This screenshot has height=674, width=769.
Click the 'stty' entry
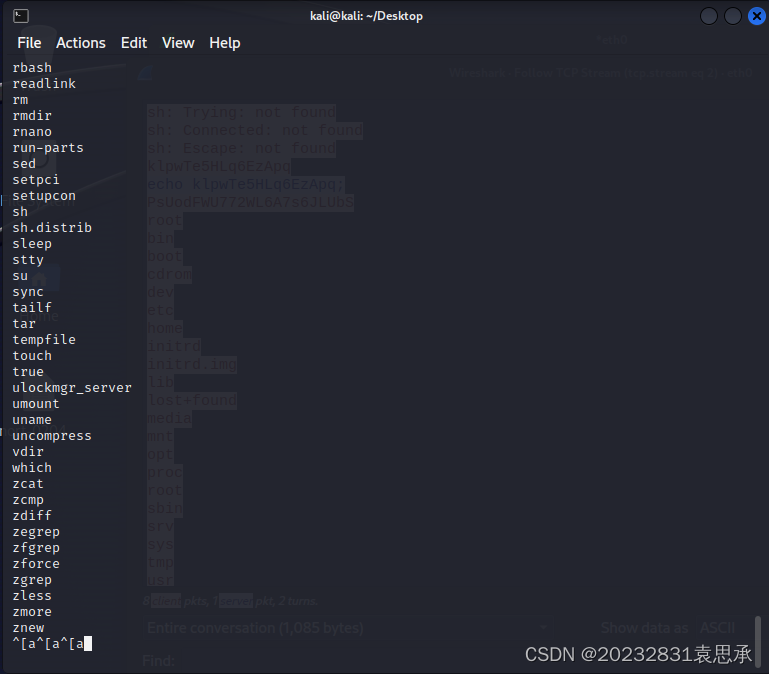click(x=28, y=260)
